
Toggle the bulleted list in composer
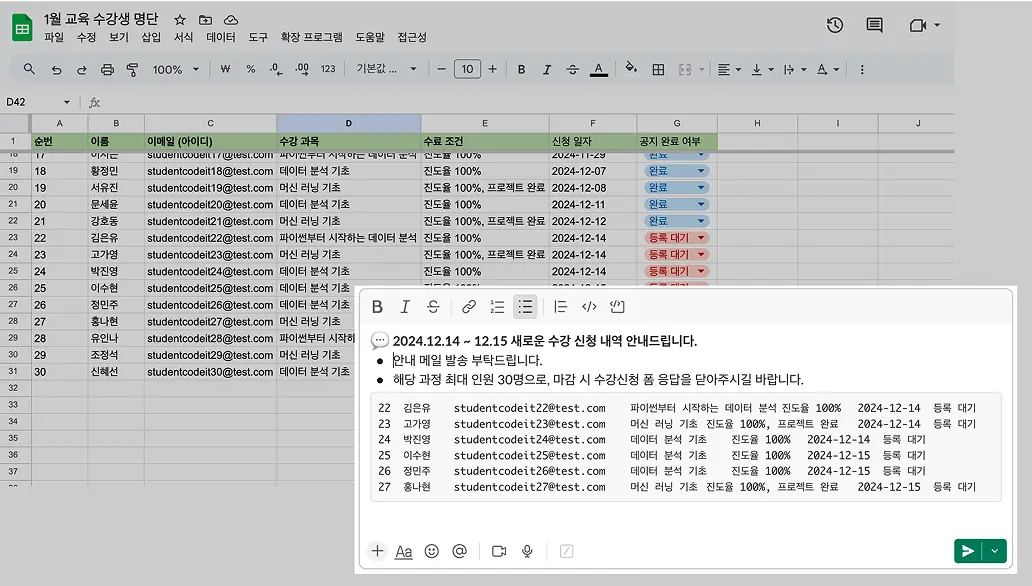point(525,307)
